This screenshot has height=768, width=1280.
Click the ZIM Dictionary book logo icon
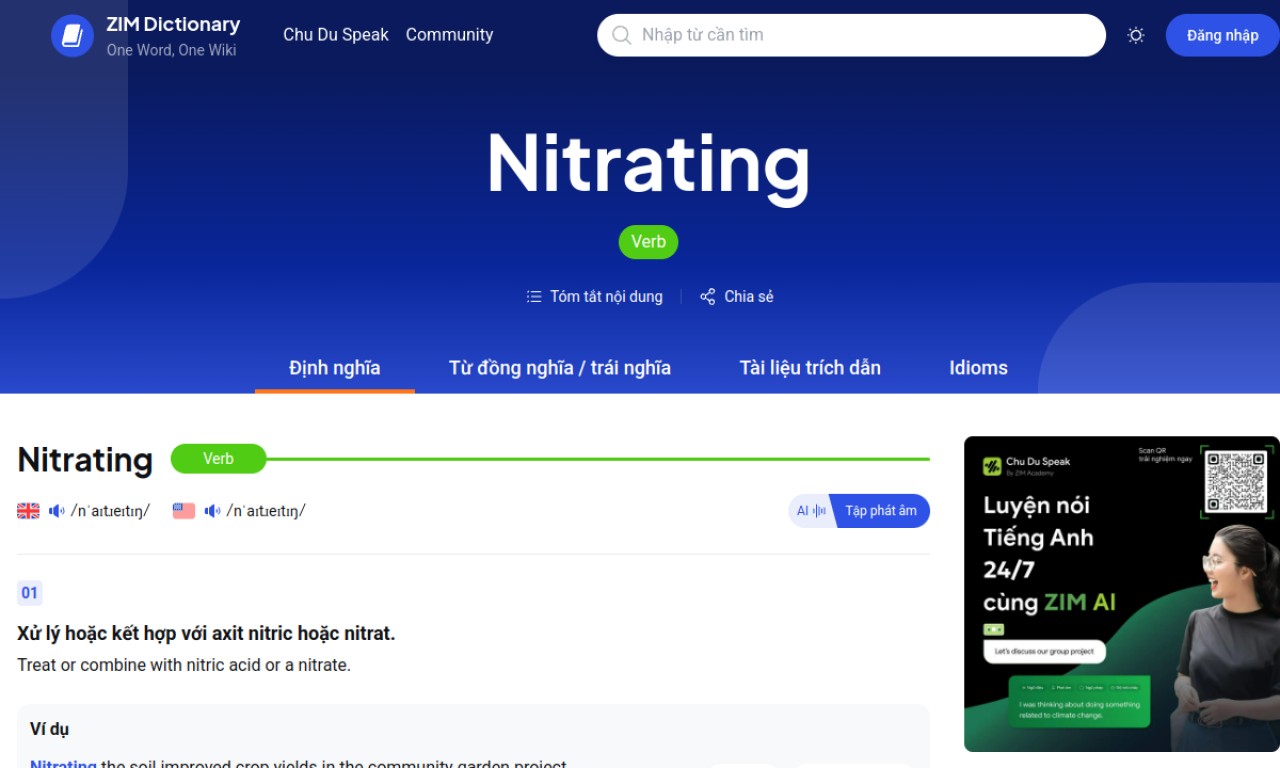[72, 35]
